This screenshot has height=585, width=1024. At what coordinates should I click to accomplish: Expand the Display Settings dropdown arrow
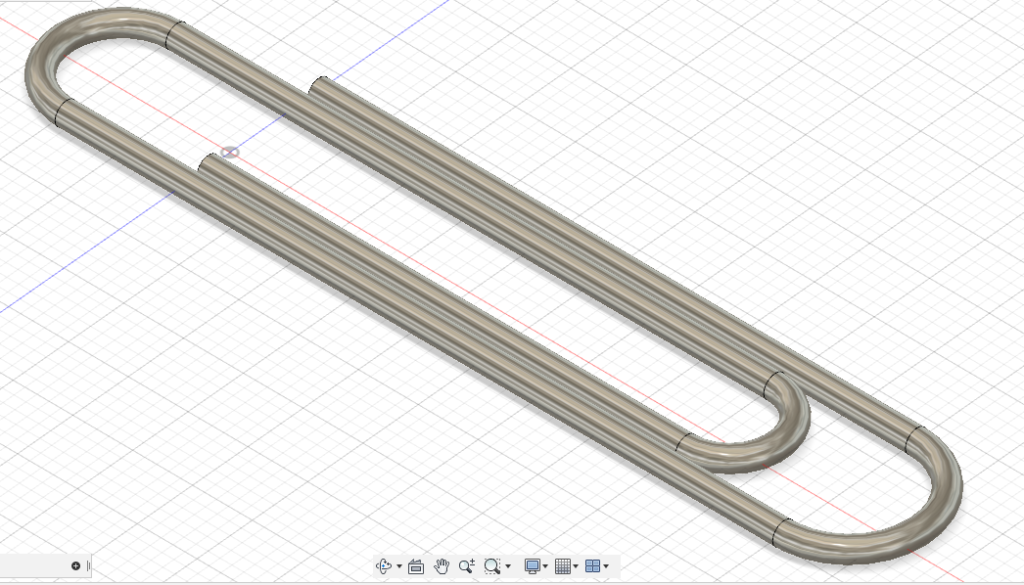[545, 566]
